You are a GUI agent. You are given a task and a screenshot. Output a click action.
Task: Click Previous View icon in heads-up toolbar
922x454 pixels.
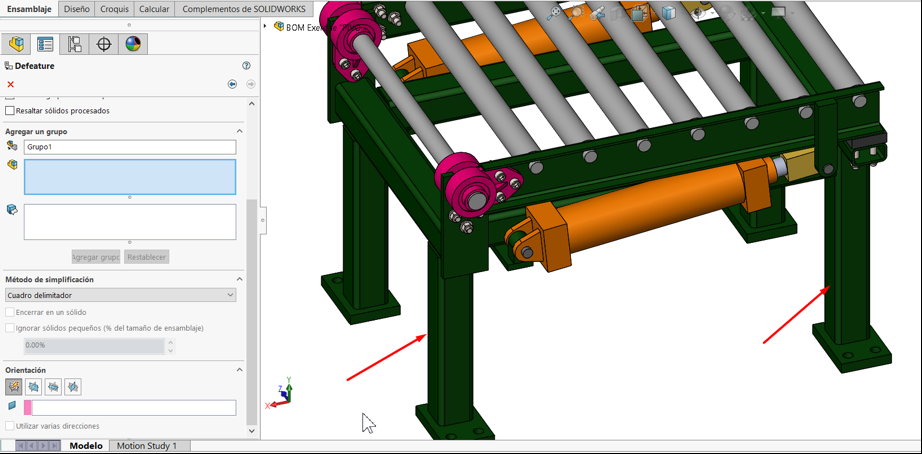(599, 13)
